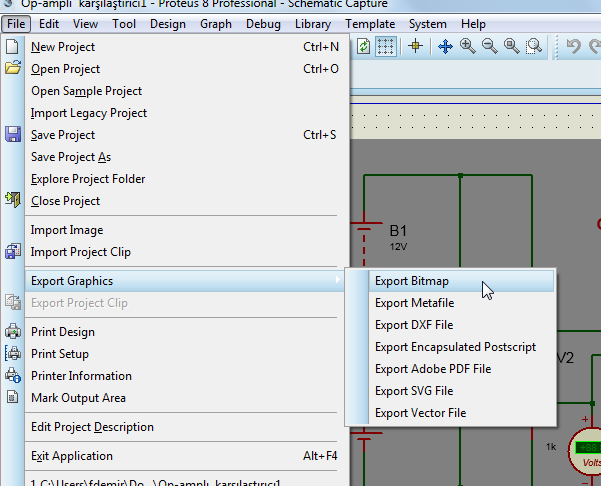Click the Save Project floppy disk icon
The image size is (601, 486).
13,135
